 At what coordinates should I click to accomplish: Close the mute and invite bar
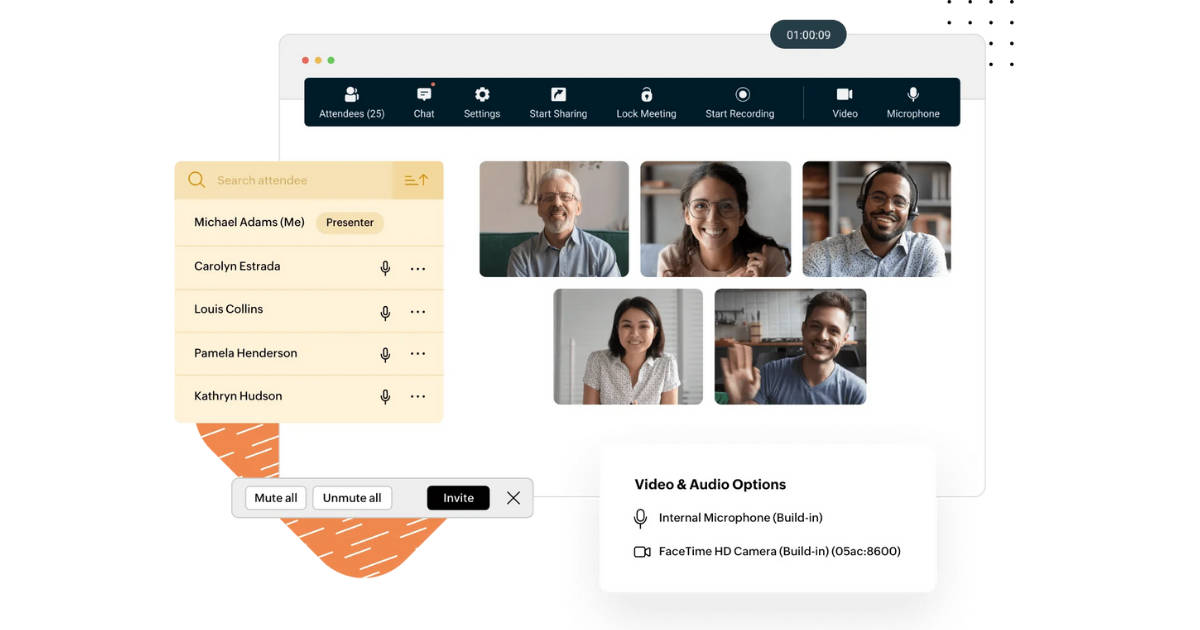tap(513, 498)
